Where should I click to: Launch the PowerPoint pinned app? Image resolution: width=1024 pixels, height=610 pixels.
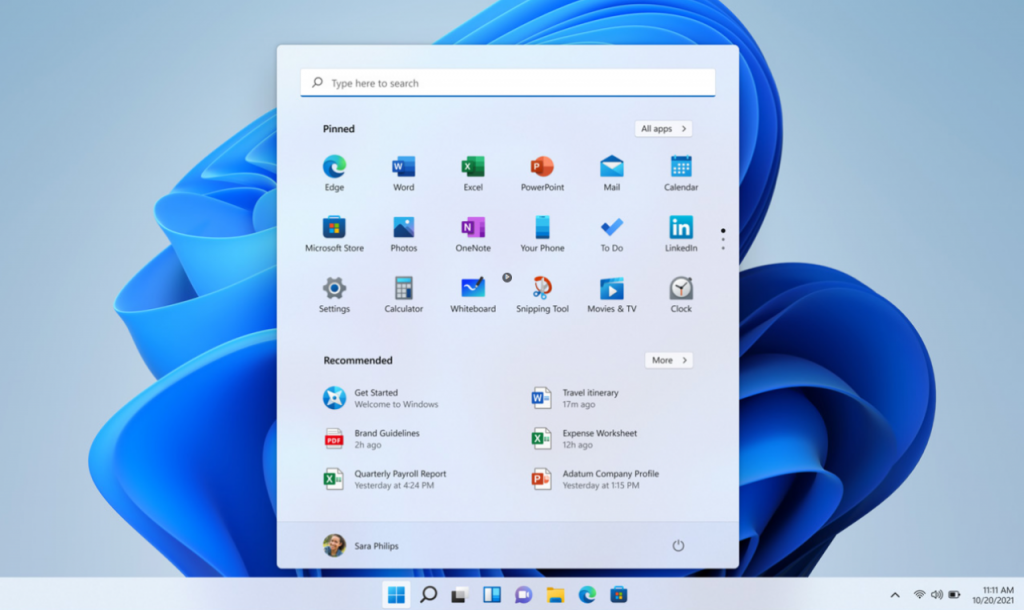542,173
